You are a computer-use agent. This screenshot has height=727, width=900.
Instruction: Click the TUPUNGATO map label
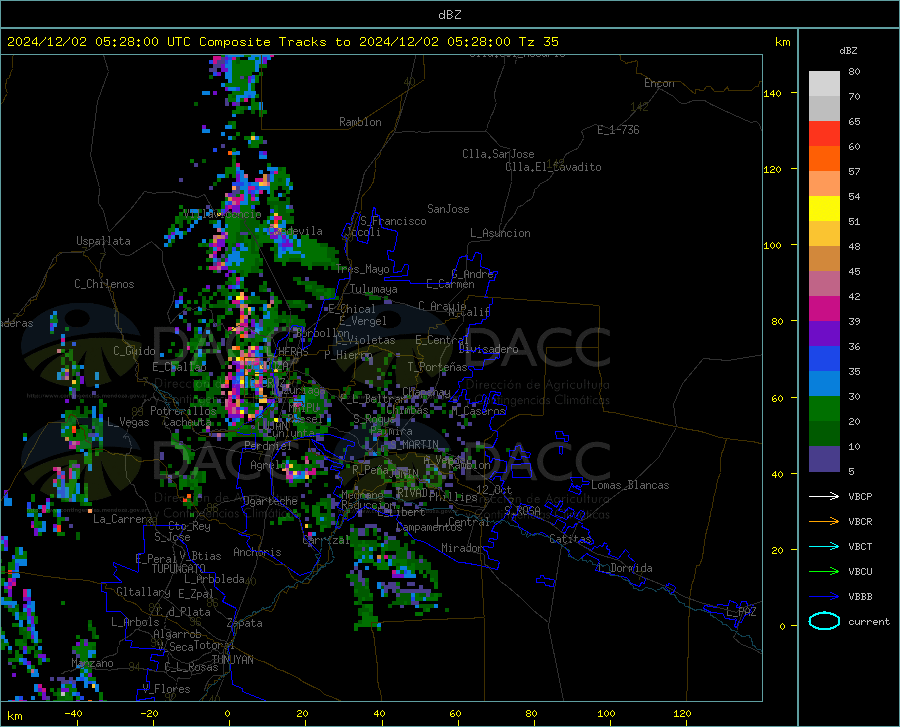[179, 569]
